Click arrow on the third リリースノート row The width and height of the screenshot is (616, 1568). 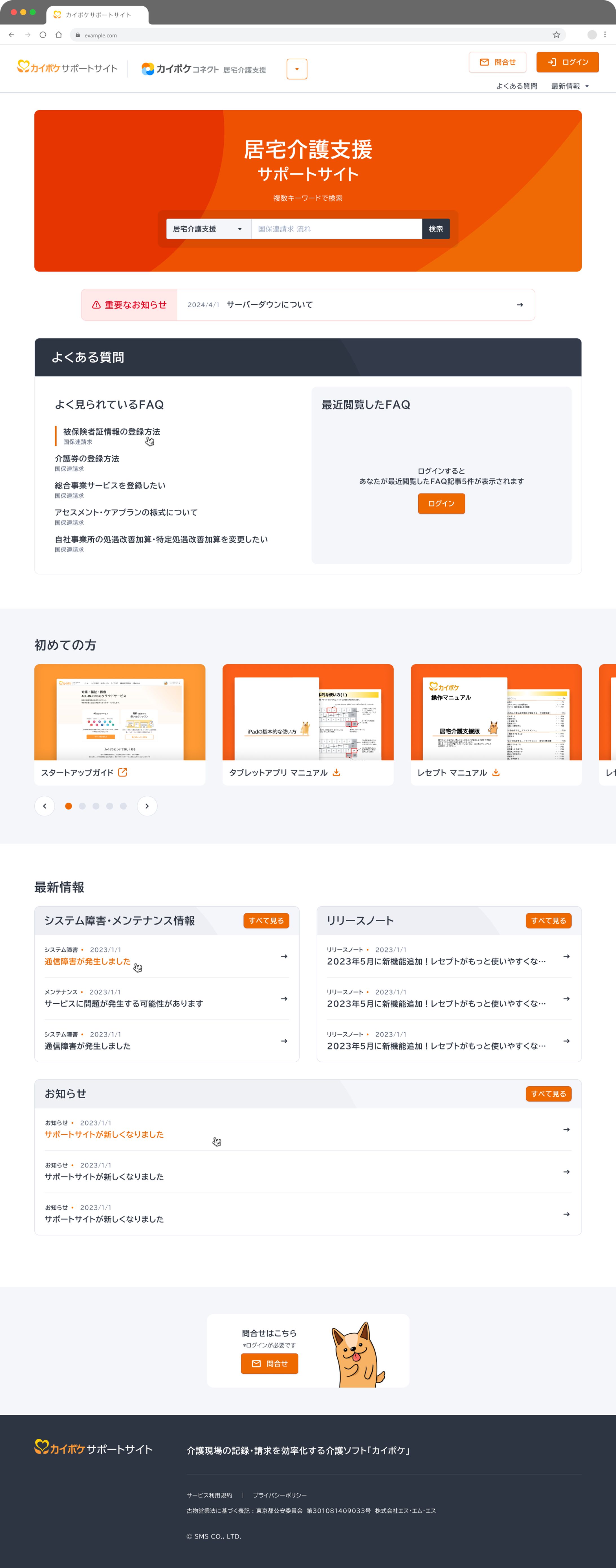(567, 1041)
